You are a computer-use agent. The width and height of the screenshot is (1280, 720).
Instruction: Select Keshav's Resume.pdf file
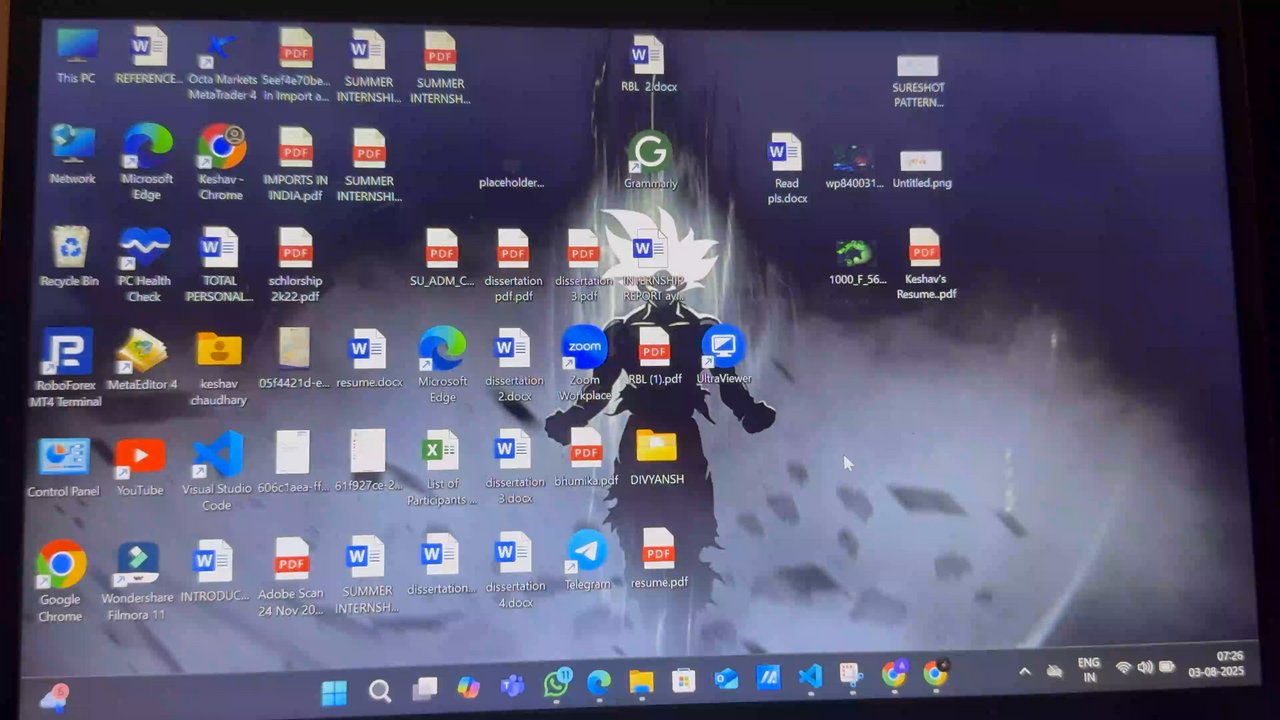pos(926,264)
